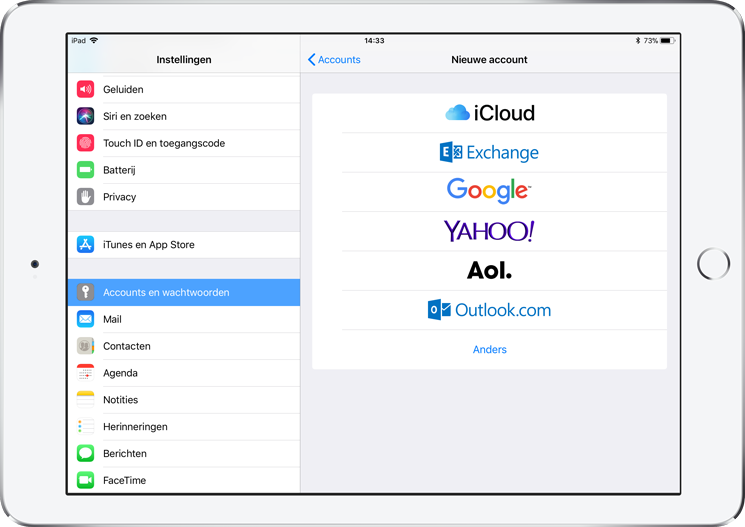
Task: Tap the Wi-Fi status icon
Action: tap(94, 40)
